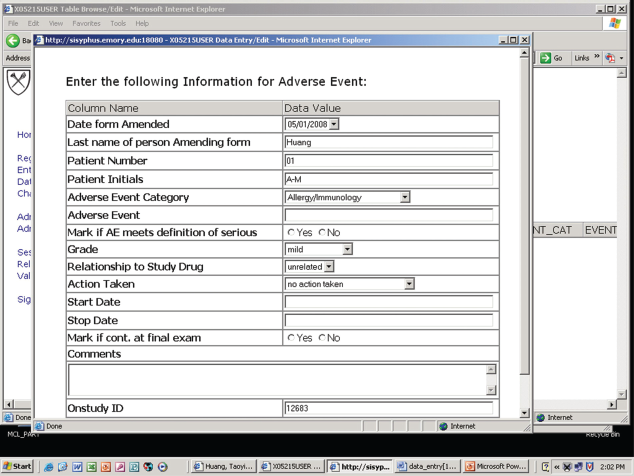Switch to data_entry taskbar button
Viewport: 634px width, 476px height.
coord(428,467)
